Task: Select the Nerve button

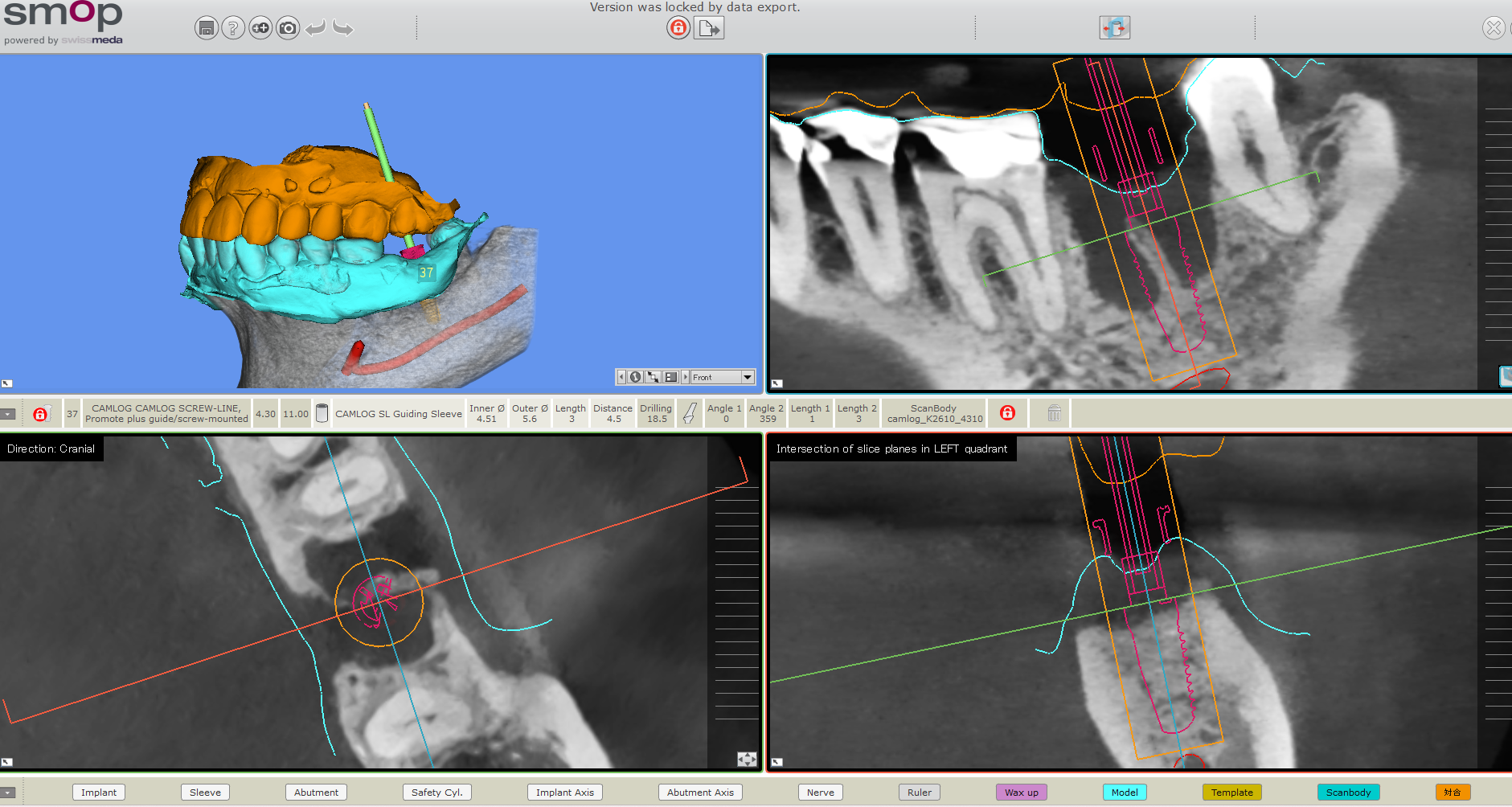Action: (x=820, y=793)
